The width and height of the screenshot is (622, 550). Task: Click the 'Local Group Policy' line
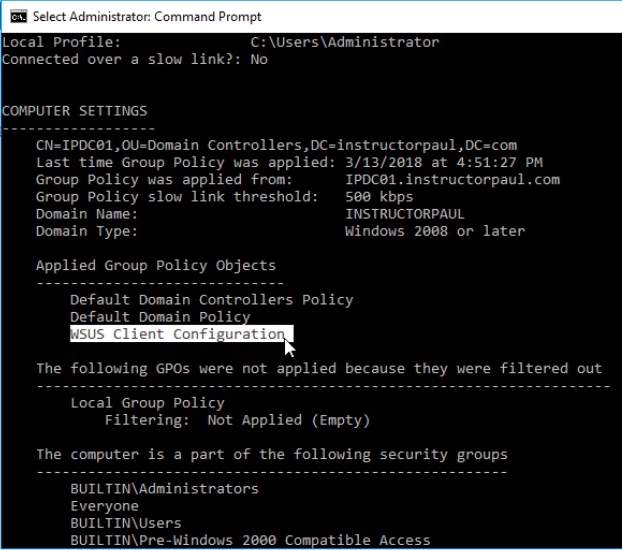point(147,403)
